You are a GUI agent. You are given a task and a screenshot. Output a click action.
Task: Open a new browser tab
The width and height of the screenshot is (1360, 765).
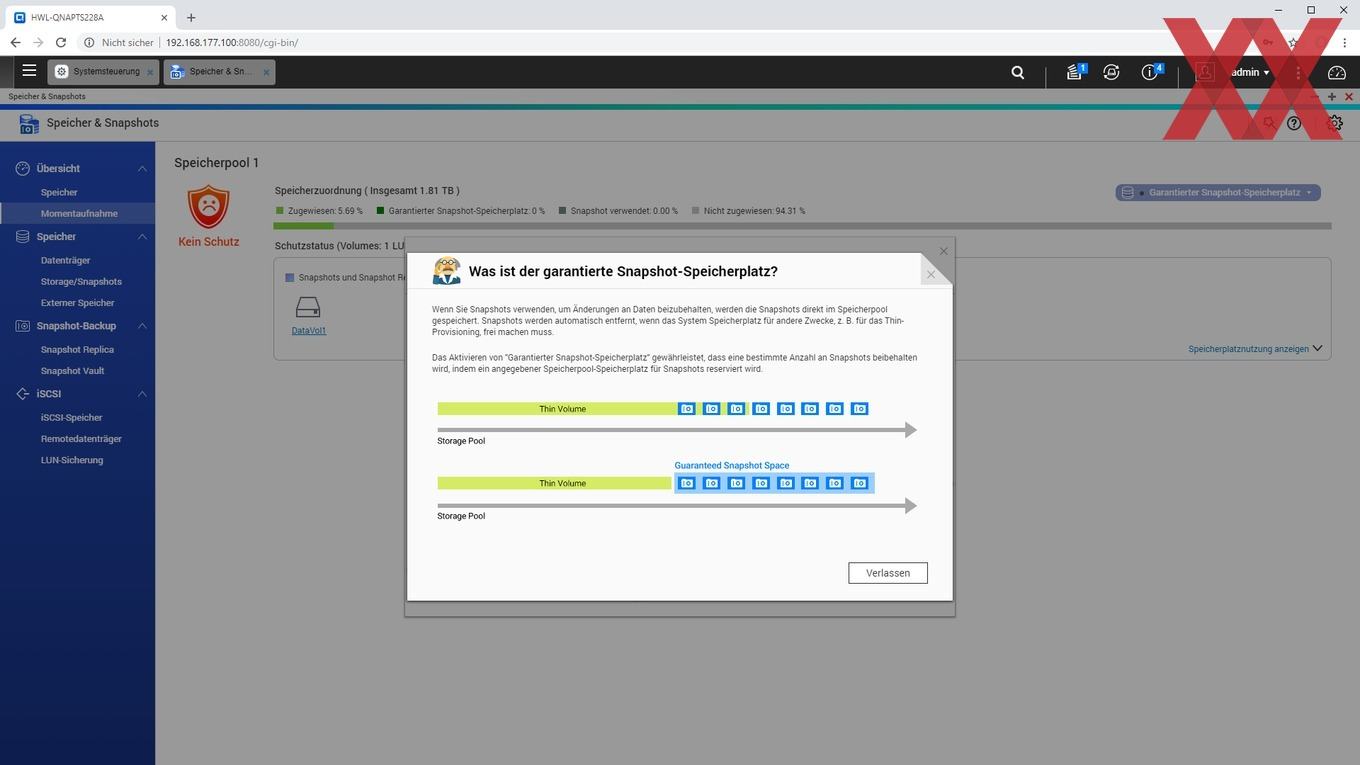tap(191, 17)
